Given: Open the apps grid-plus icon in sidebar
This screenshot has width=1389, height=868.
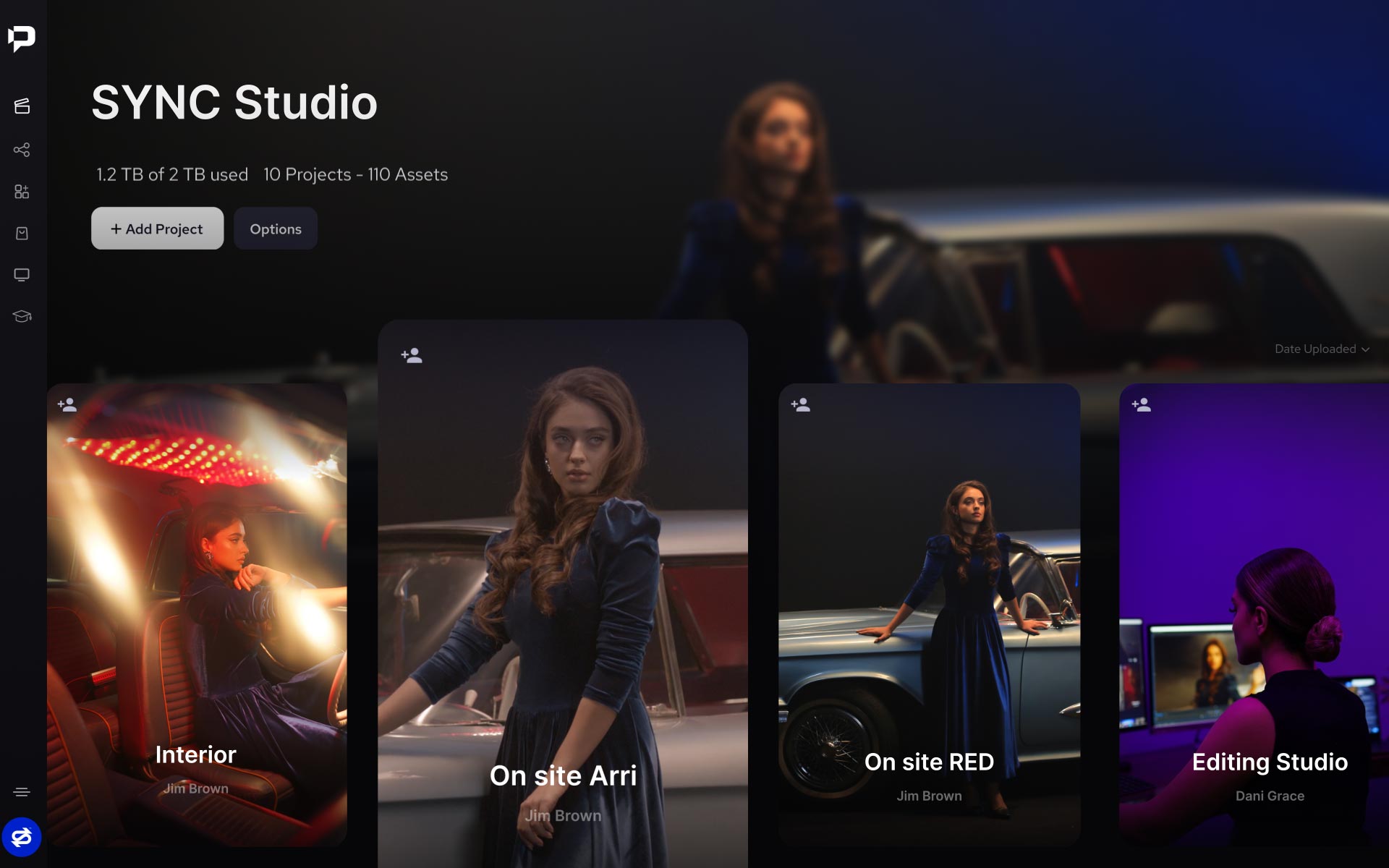Looking at the screenshot, I should tap(22, 192).
